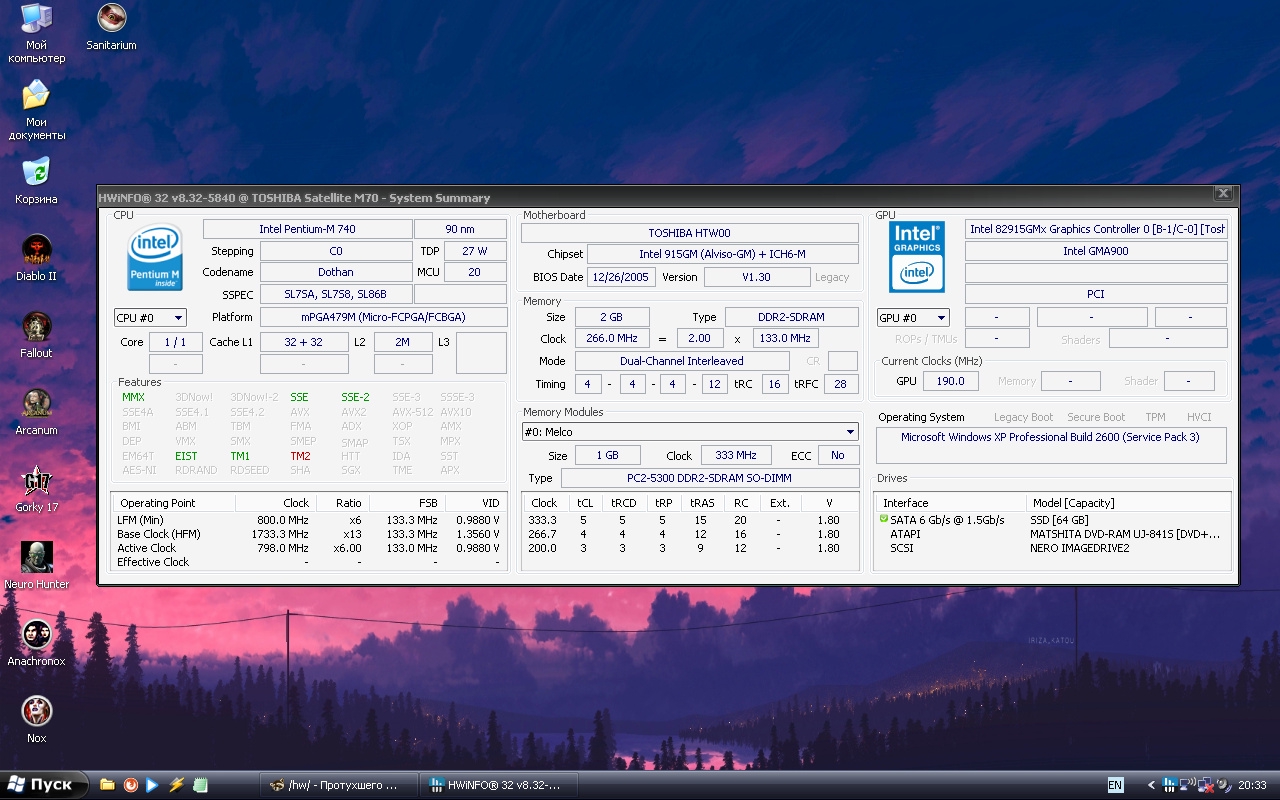Click the PC2-5300 DDR2-SDRAM SO-DIMM type field
This screenshot has height=800, width=1280.
coord(710,478)
